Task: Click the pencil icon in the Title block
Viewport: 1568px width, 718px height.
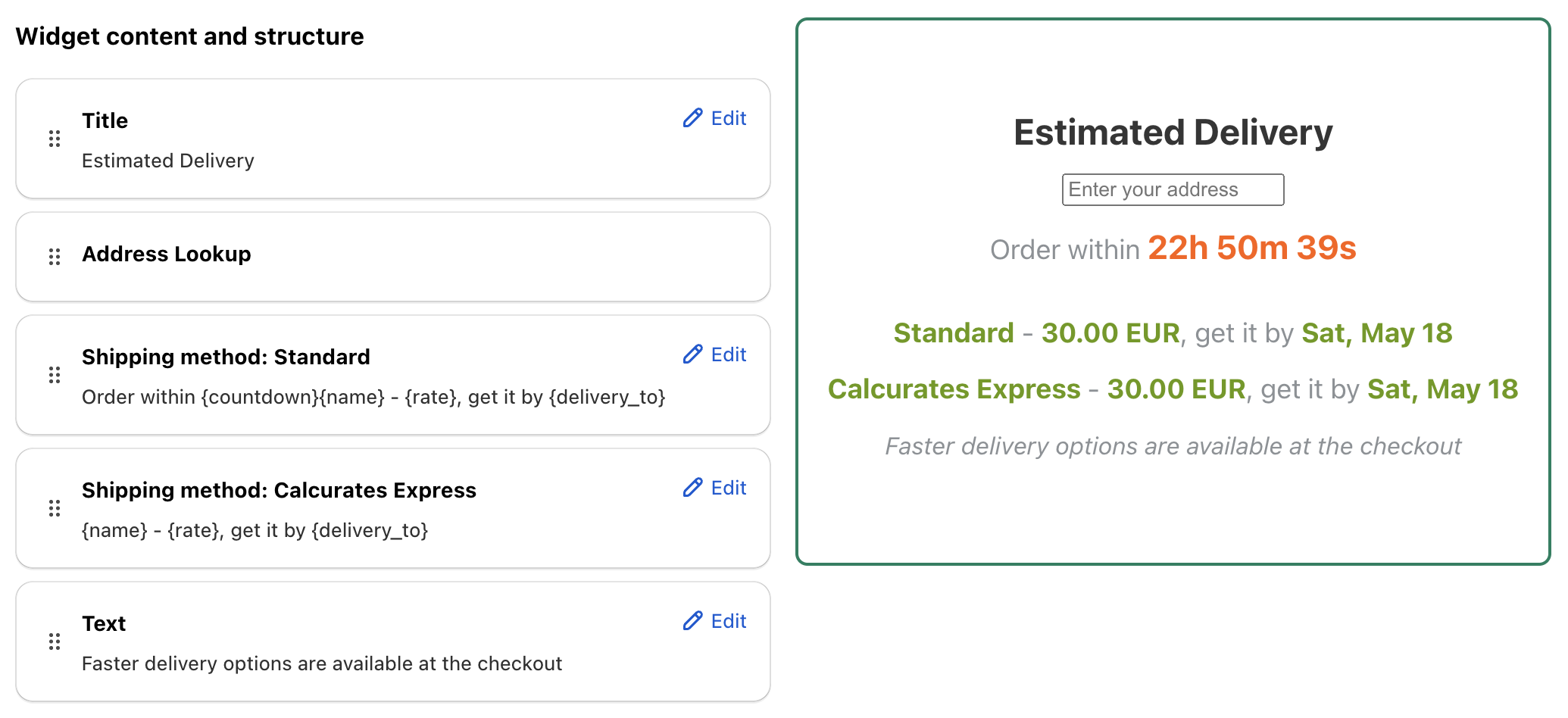Action: 692,118
